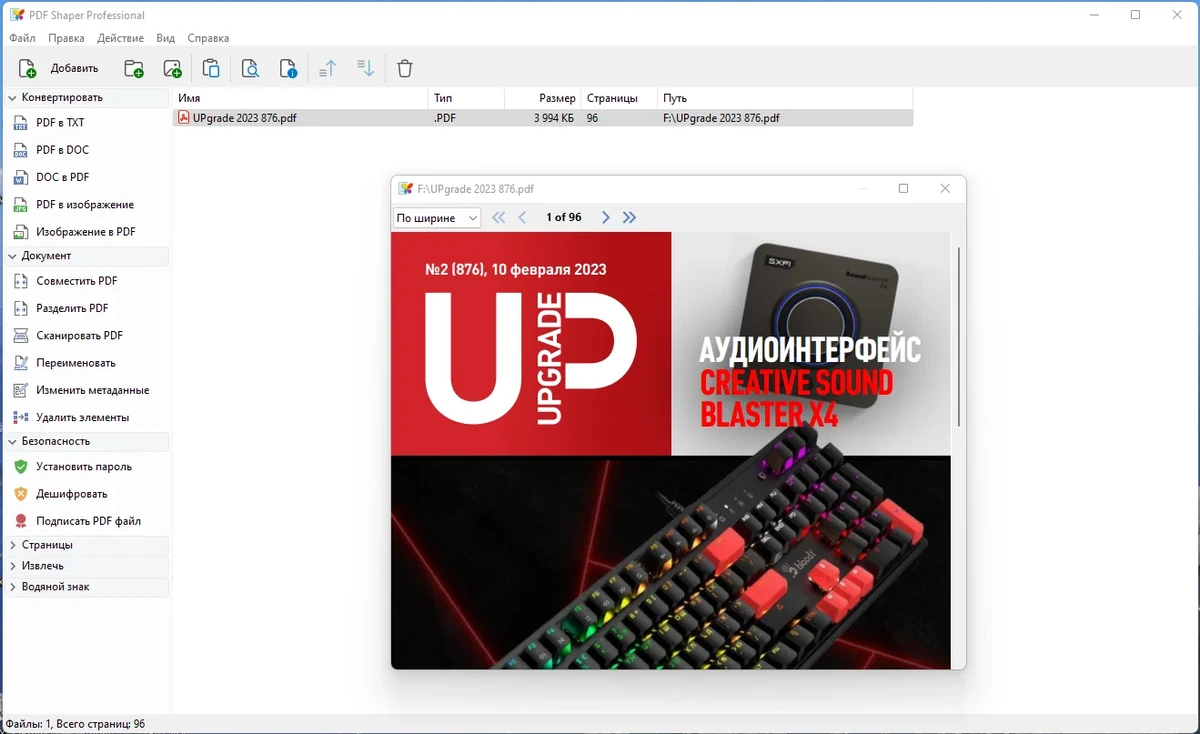Screen dimensions: 1200x734
Task: Open the По ширине zoom dropdown
Action: 436,218
